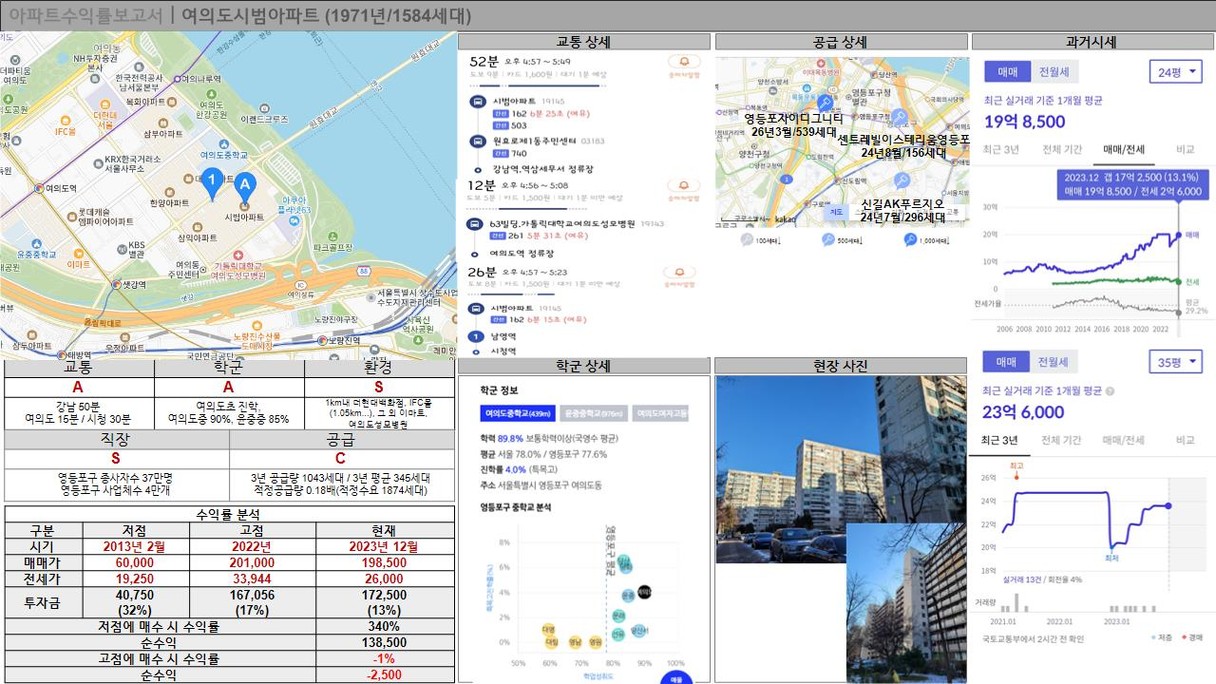Click the IFC몰 marker on the map

point(65,121)
